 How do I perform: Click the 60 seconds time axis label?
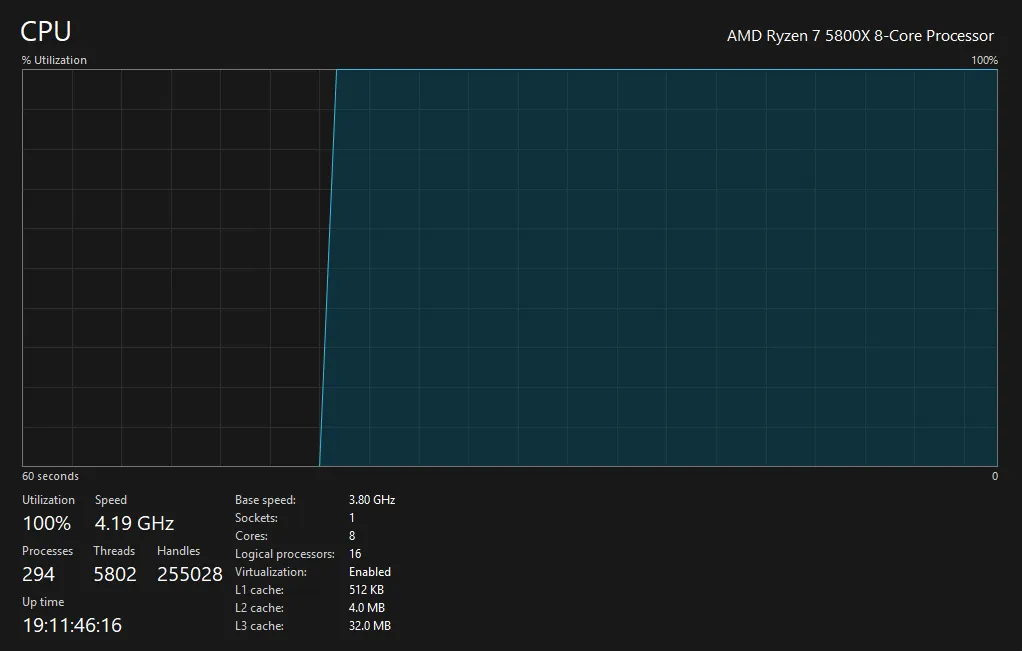pyautogui.click(x=50, y=476)
